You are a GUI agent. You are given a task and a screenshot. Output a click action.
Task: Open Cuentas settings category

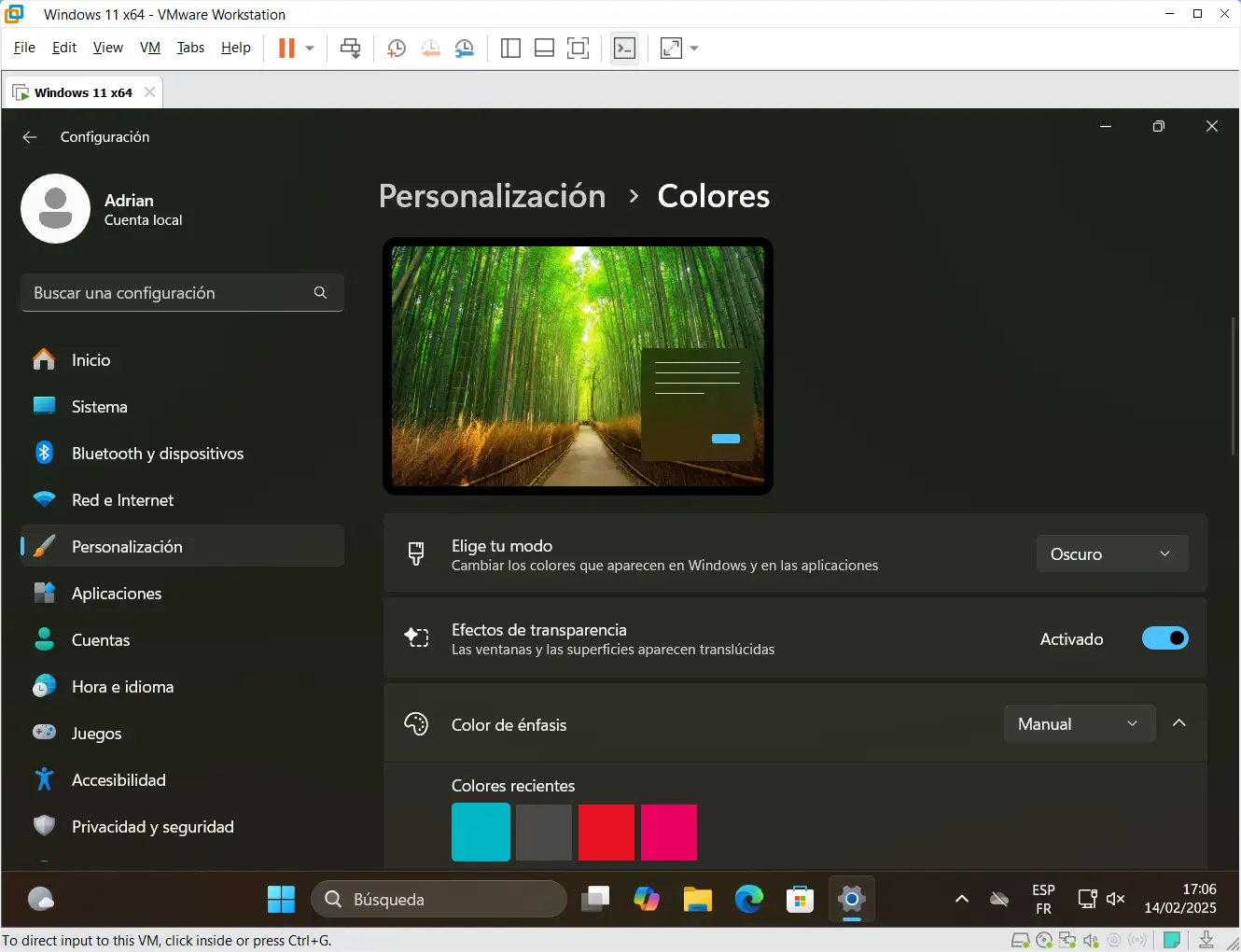click(x=182, y=640)
